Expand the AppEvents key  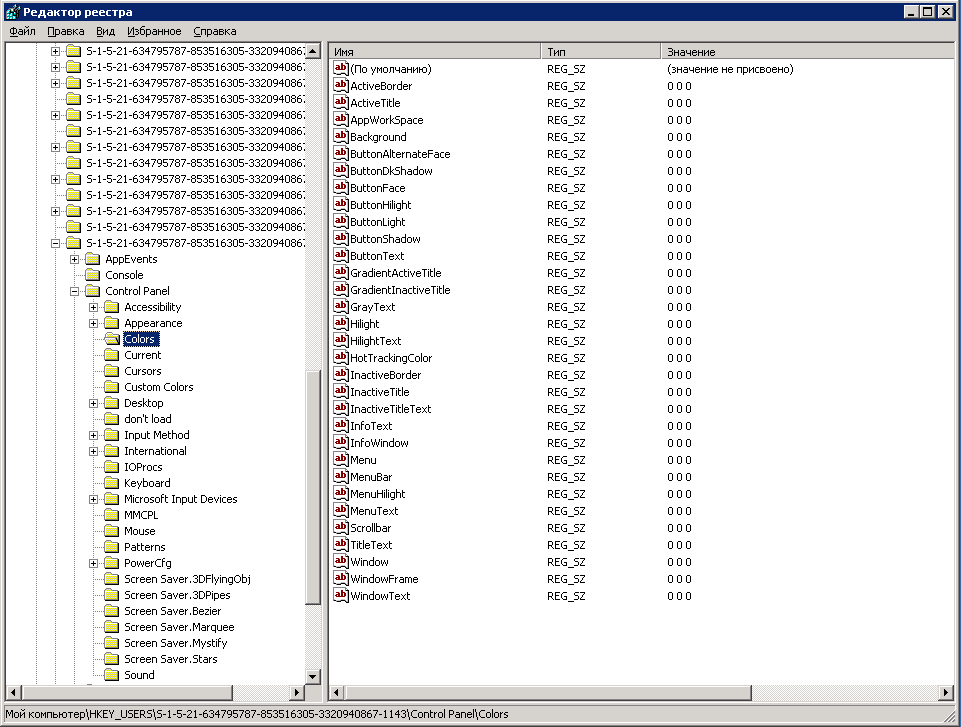[x=74, y=259]
